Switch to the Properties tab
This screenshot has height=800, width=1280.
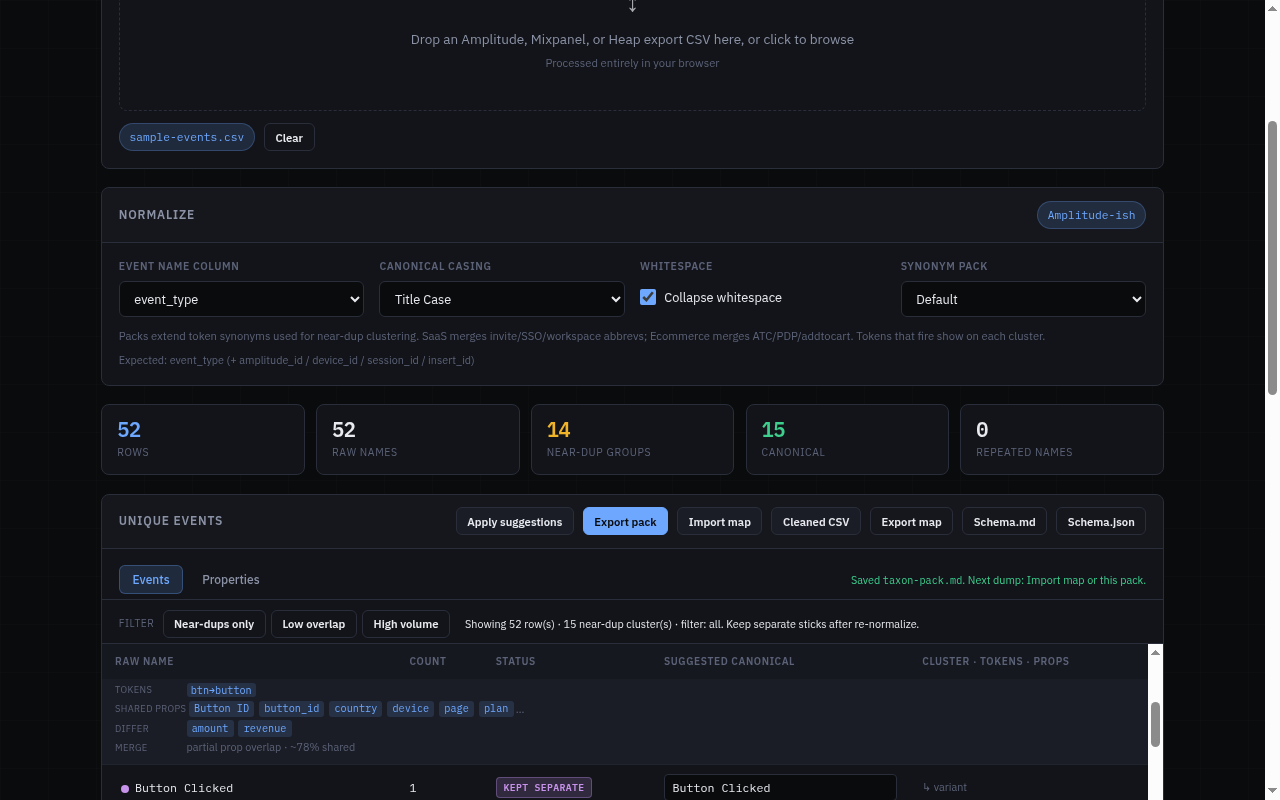(x=231, y=580)
